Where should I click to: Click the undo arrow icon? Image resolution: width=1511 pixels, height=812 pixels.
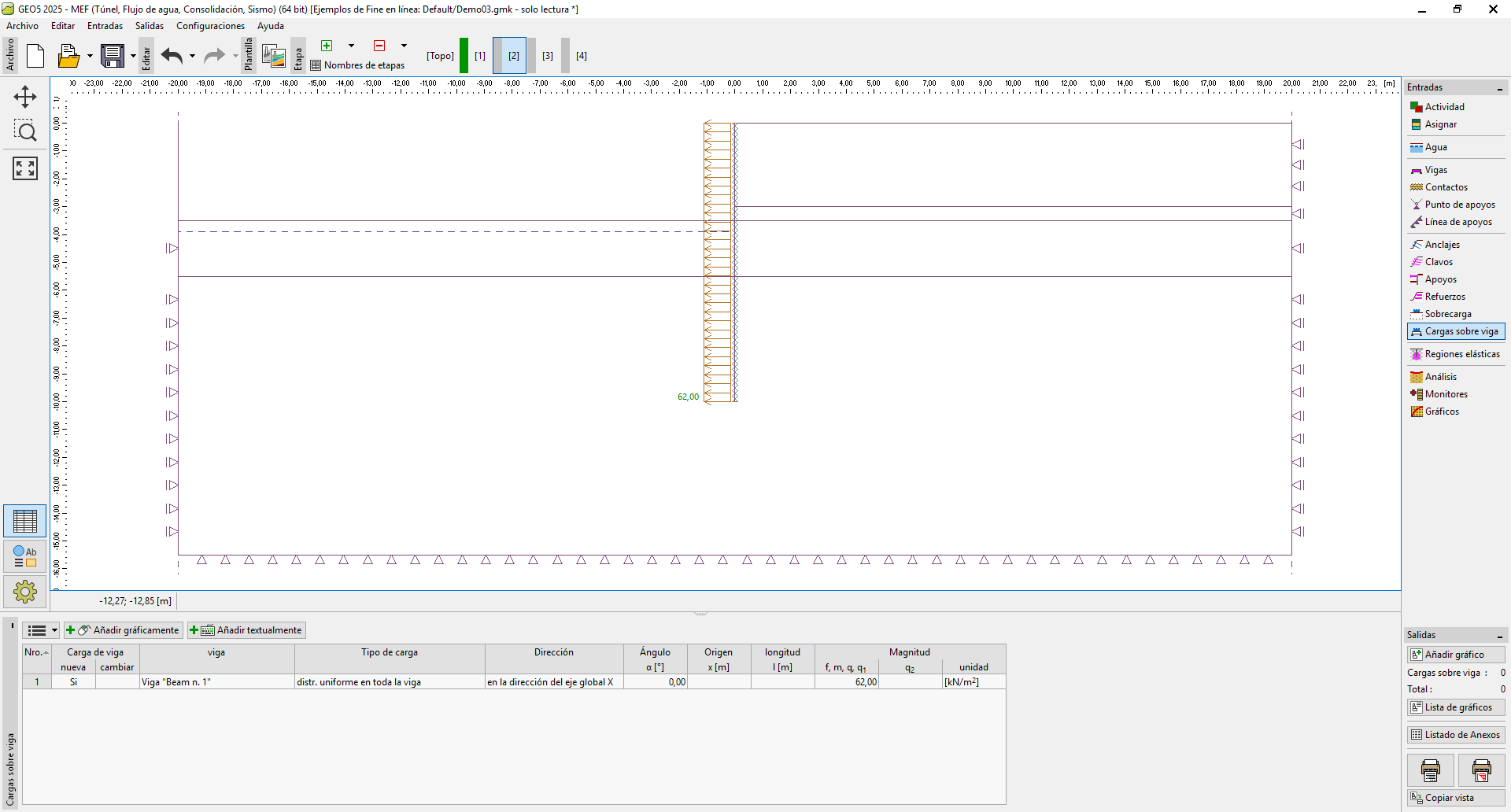172,56
